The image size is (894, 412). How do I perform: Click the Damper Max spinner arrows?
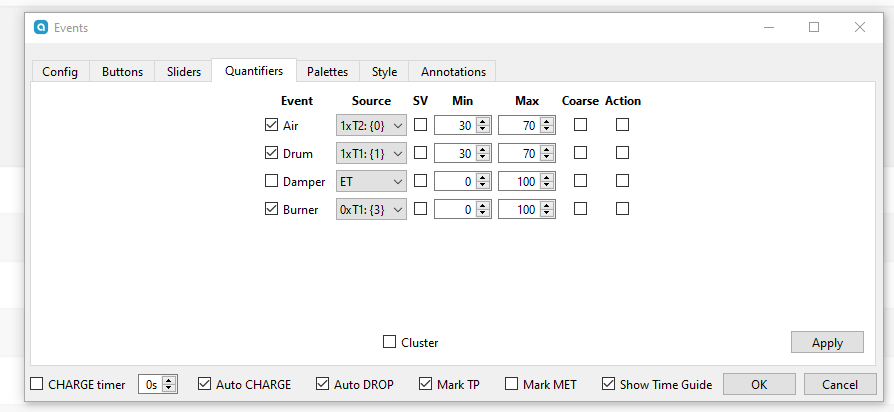(547, 182)
